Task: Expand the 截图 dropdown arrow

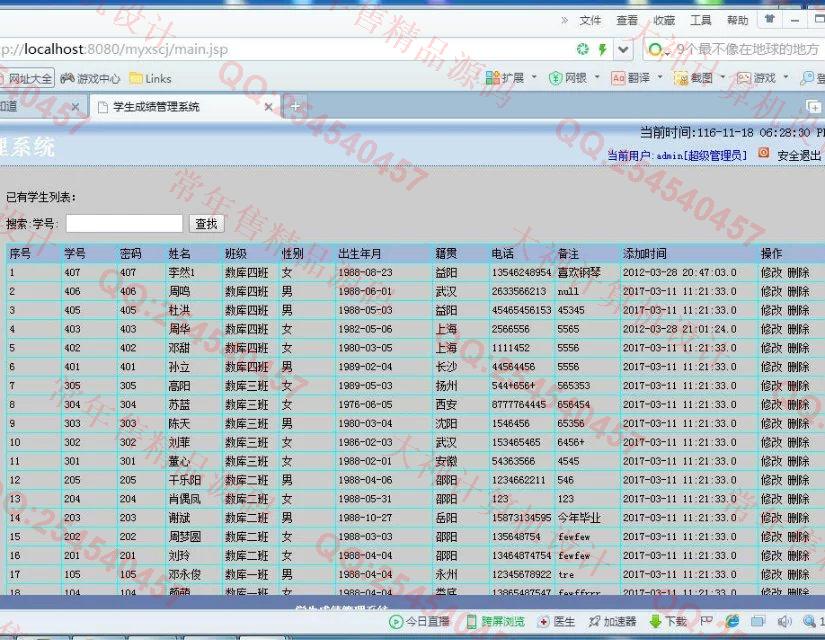Action: 722,77
